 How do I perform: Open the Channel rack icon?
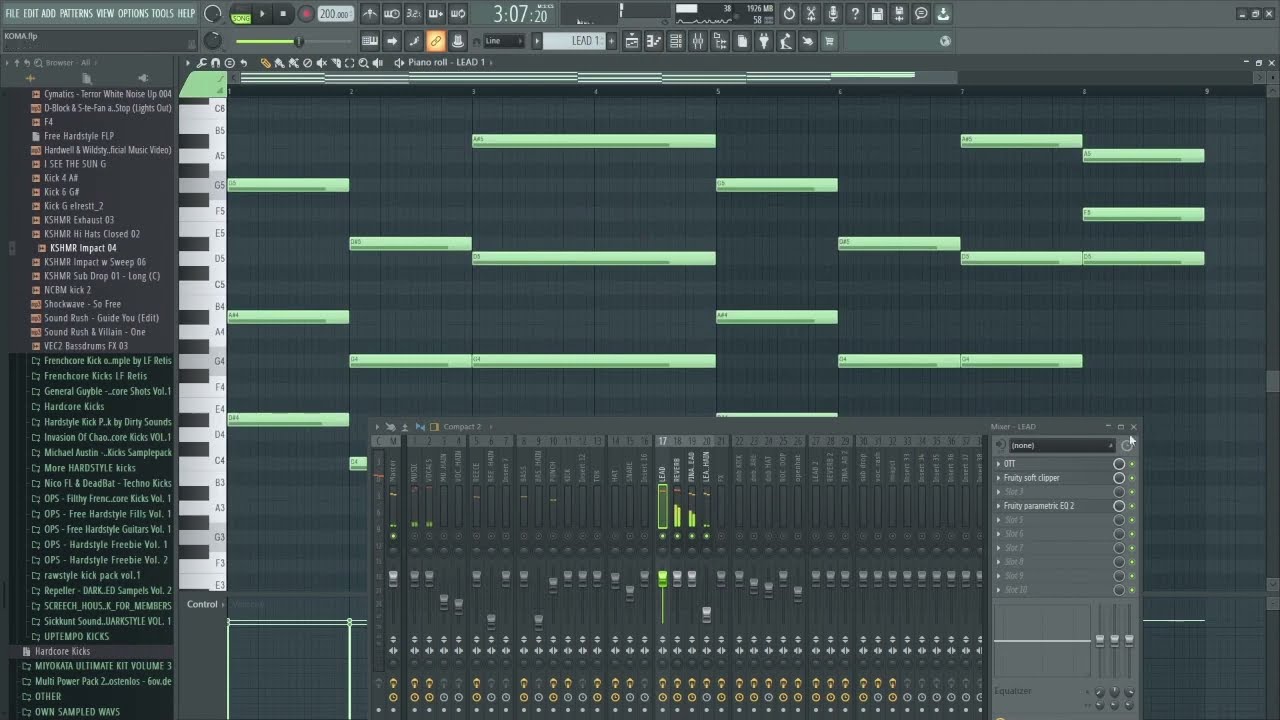[x=676, y=41]
